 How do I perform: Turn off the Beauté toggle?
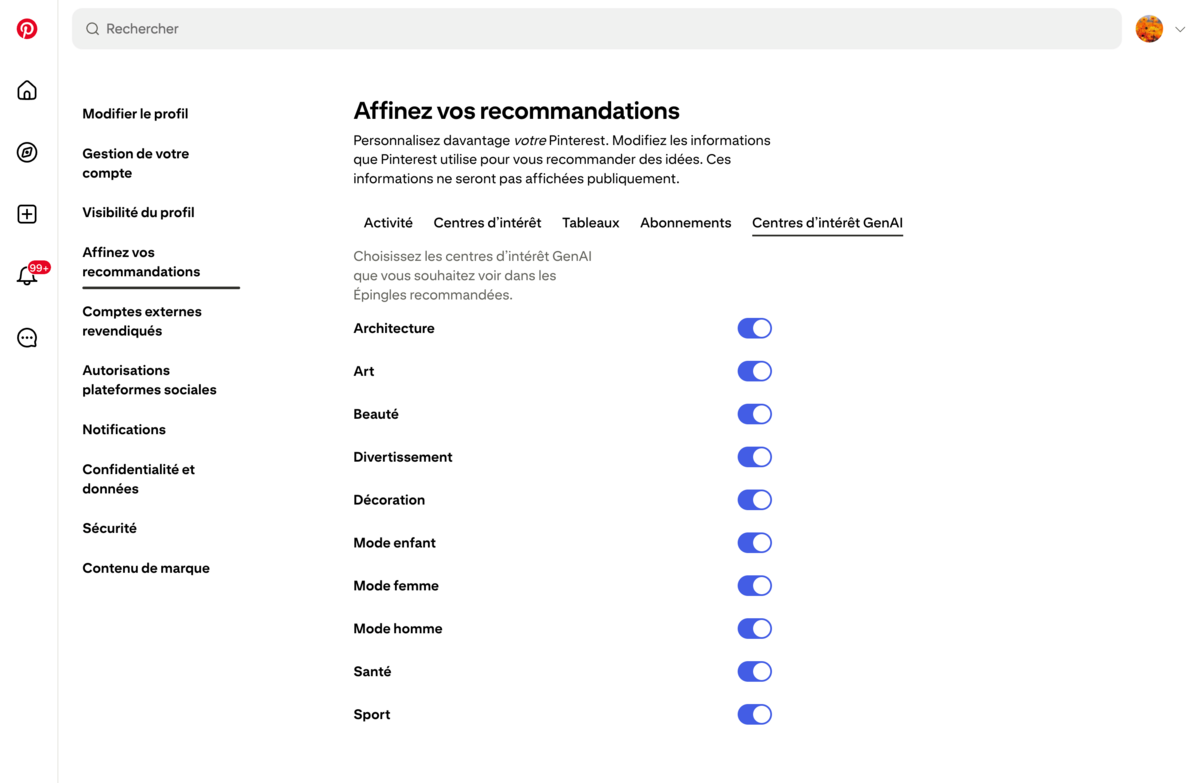[754, 414]
